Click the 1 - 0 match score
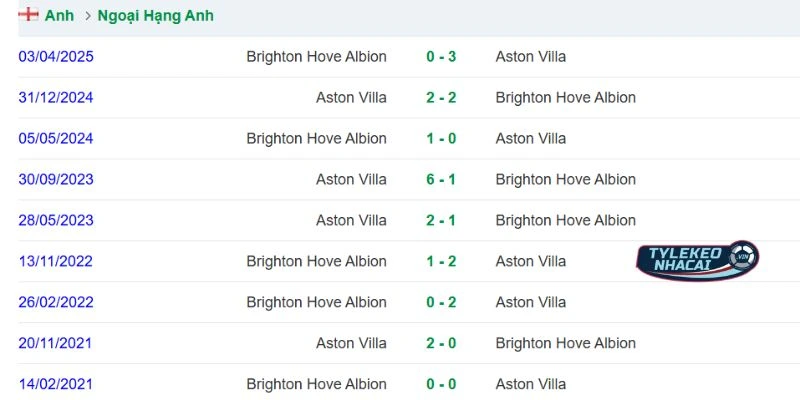 pyautogui.click(x=441, y=139)
